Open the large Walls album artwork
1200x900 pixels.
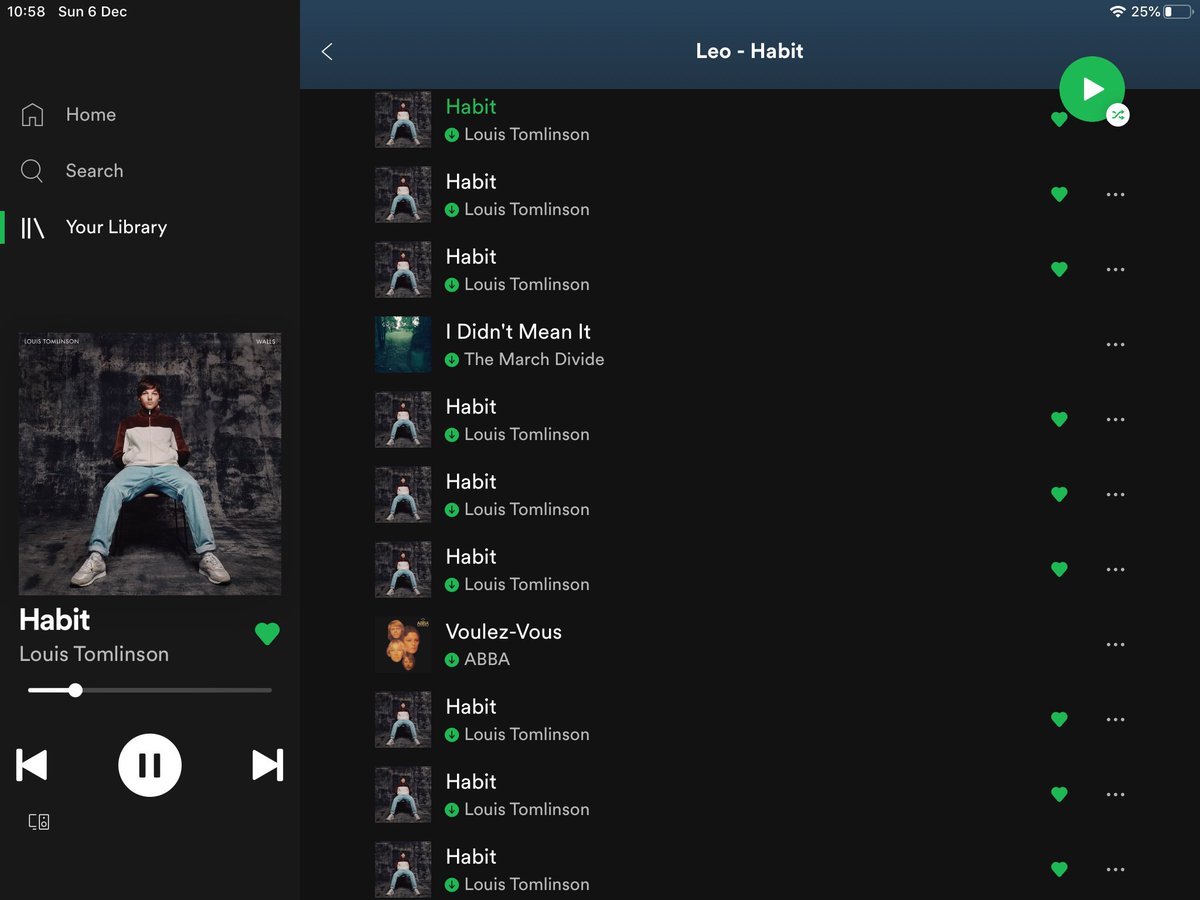(150, 464)
